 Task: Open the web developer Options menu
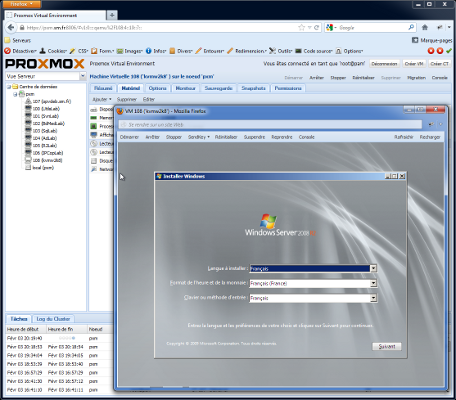tap(349, 51)
